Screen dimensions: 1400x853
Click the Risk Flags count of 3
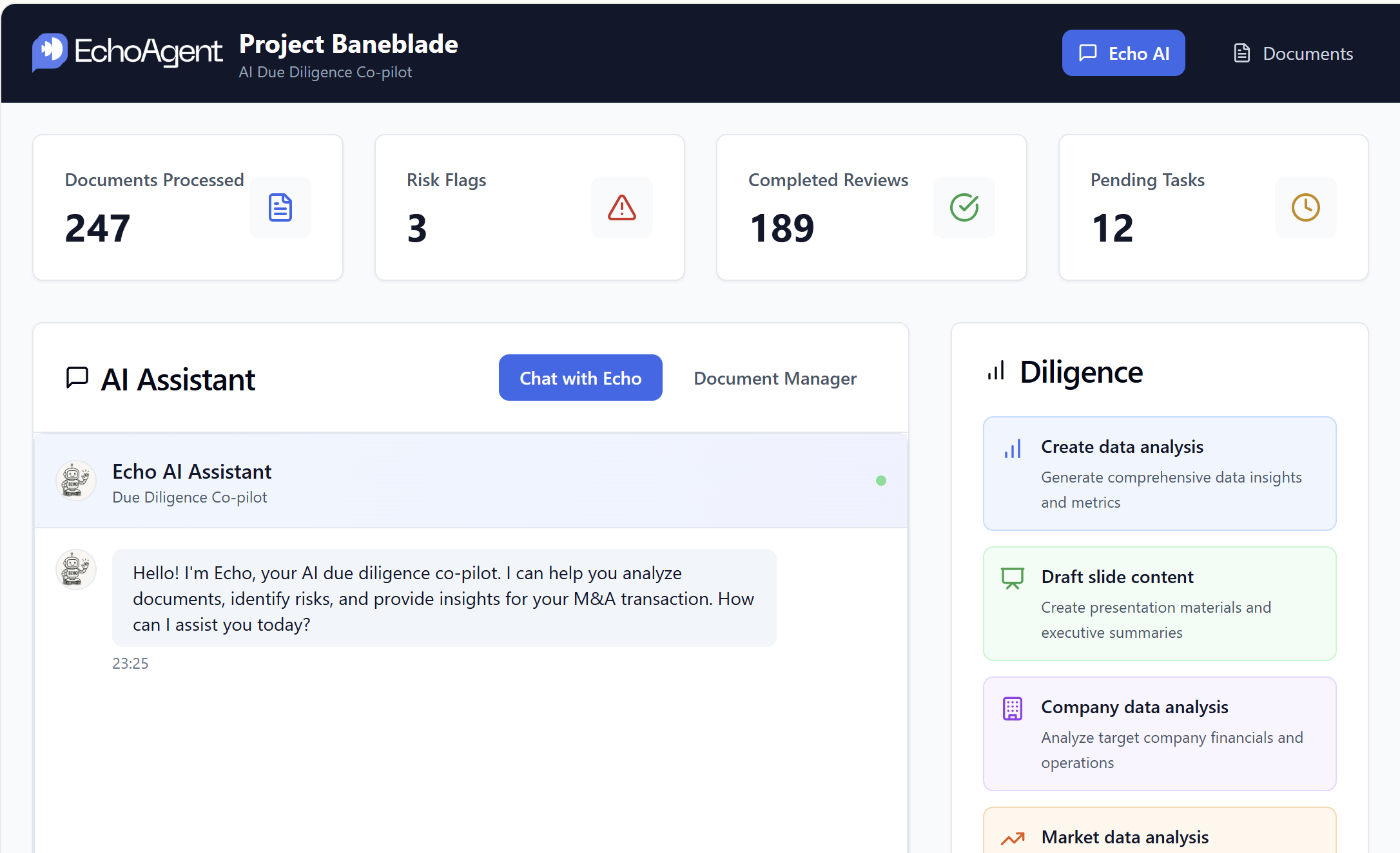click(417, 228)
